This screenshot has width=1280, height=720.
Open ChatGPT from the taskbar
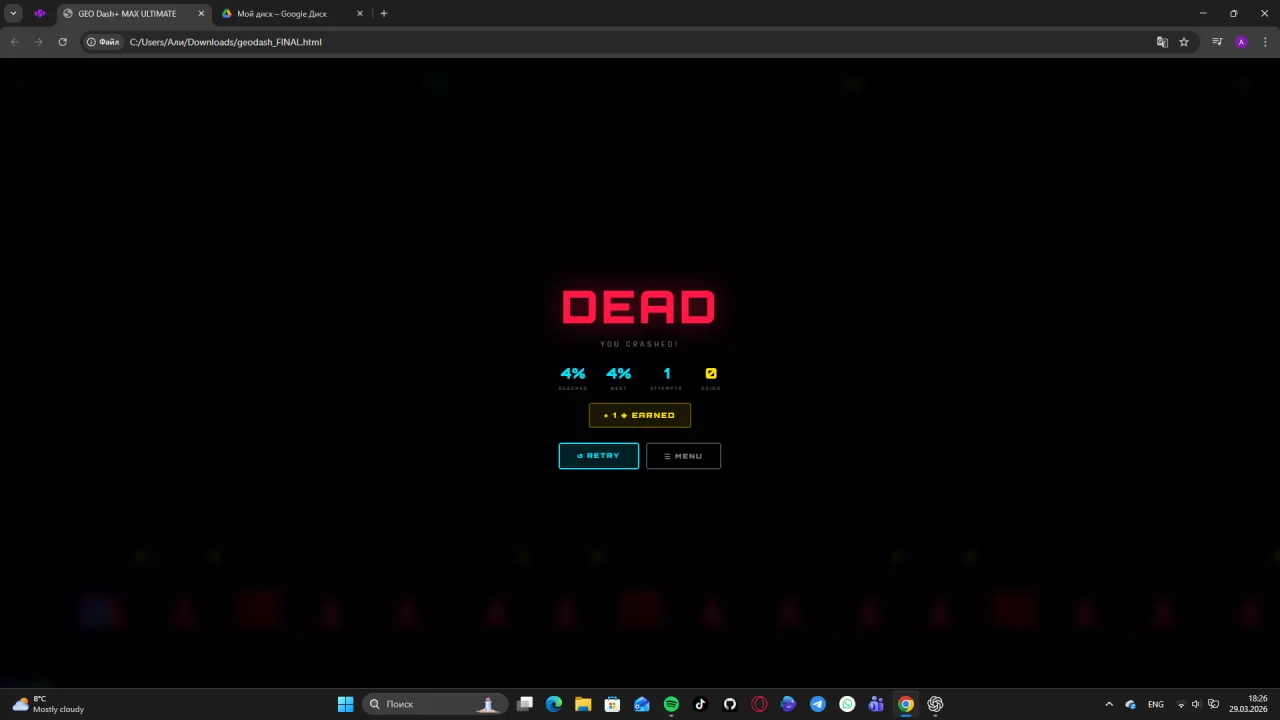(x=935, y=704)
